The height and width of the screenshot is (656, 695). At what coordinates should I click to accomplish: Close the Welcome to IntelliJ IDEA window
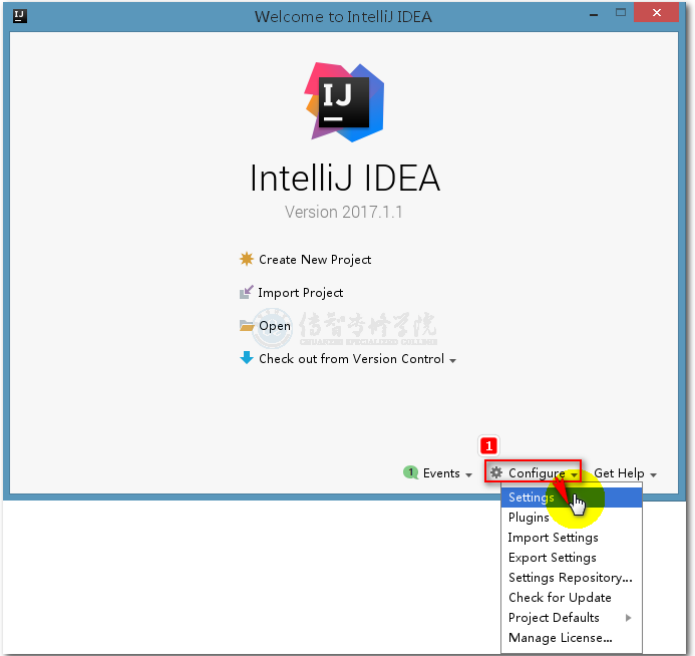coord(656,12)
